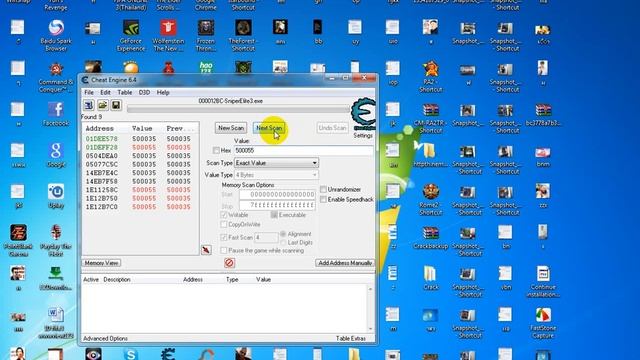Launch FastStone Capture desktop icon

(543, 323)
